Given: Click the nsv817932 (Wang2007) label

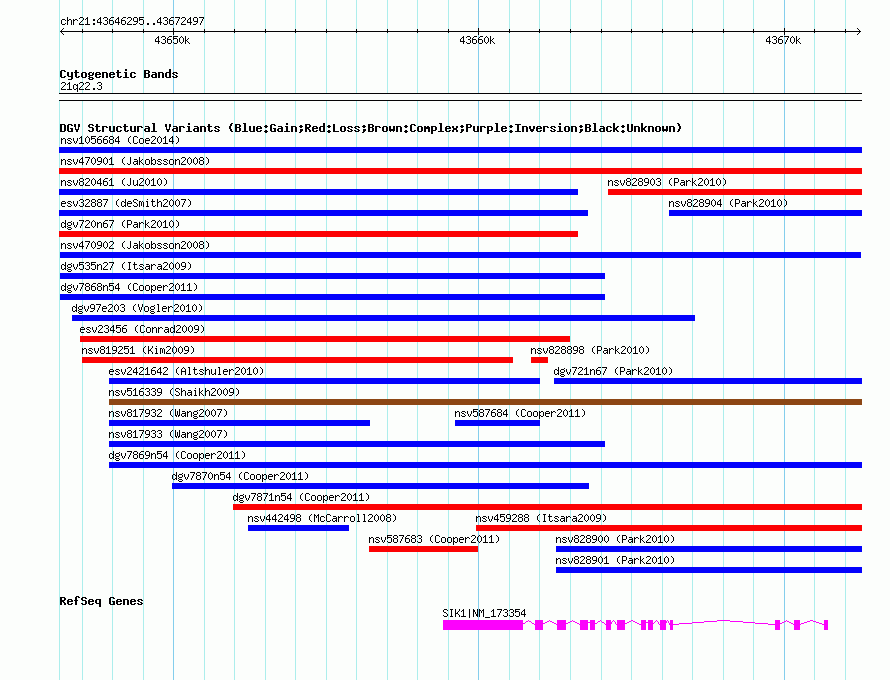Looking at the screenshot, I should tap(168, 413).
